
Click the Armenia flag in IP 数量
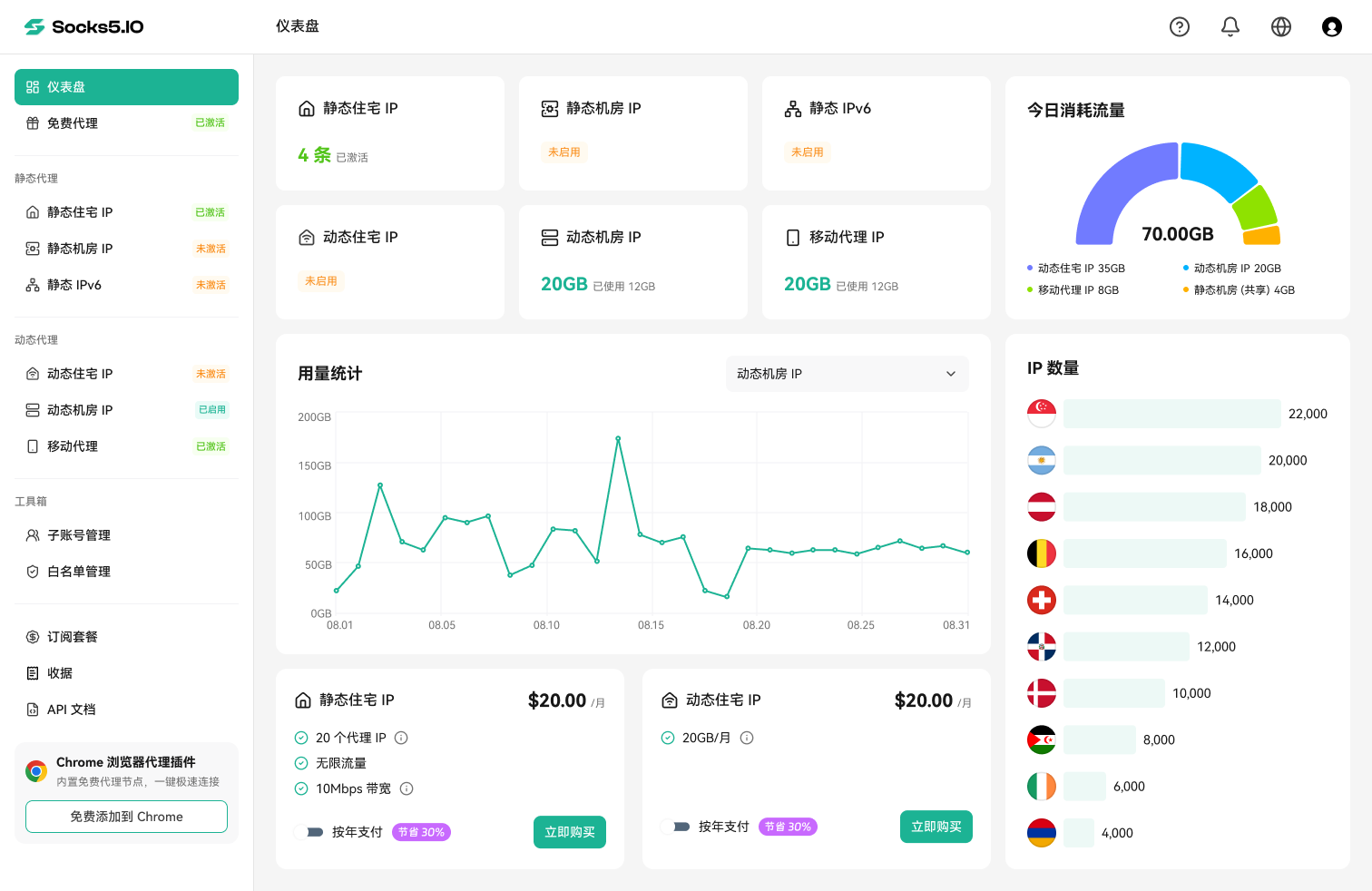(1042, 833)
